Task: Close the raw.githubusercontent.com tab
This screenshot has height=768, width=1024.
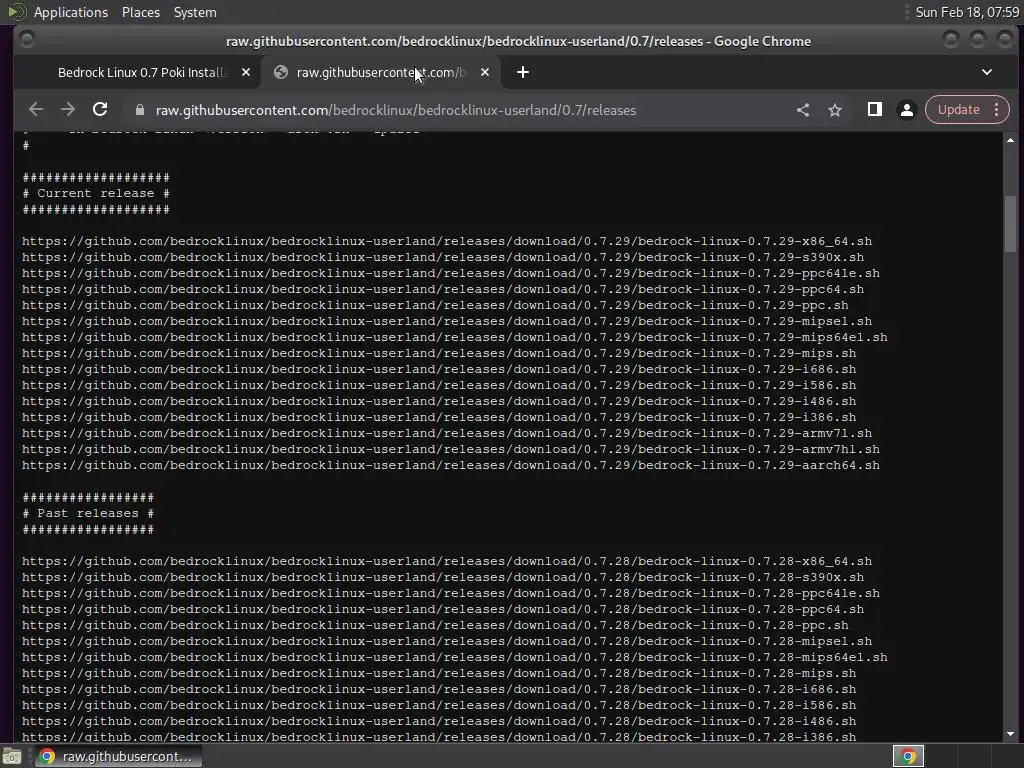Action: (x=485, y=72)
